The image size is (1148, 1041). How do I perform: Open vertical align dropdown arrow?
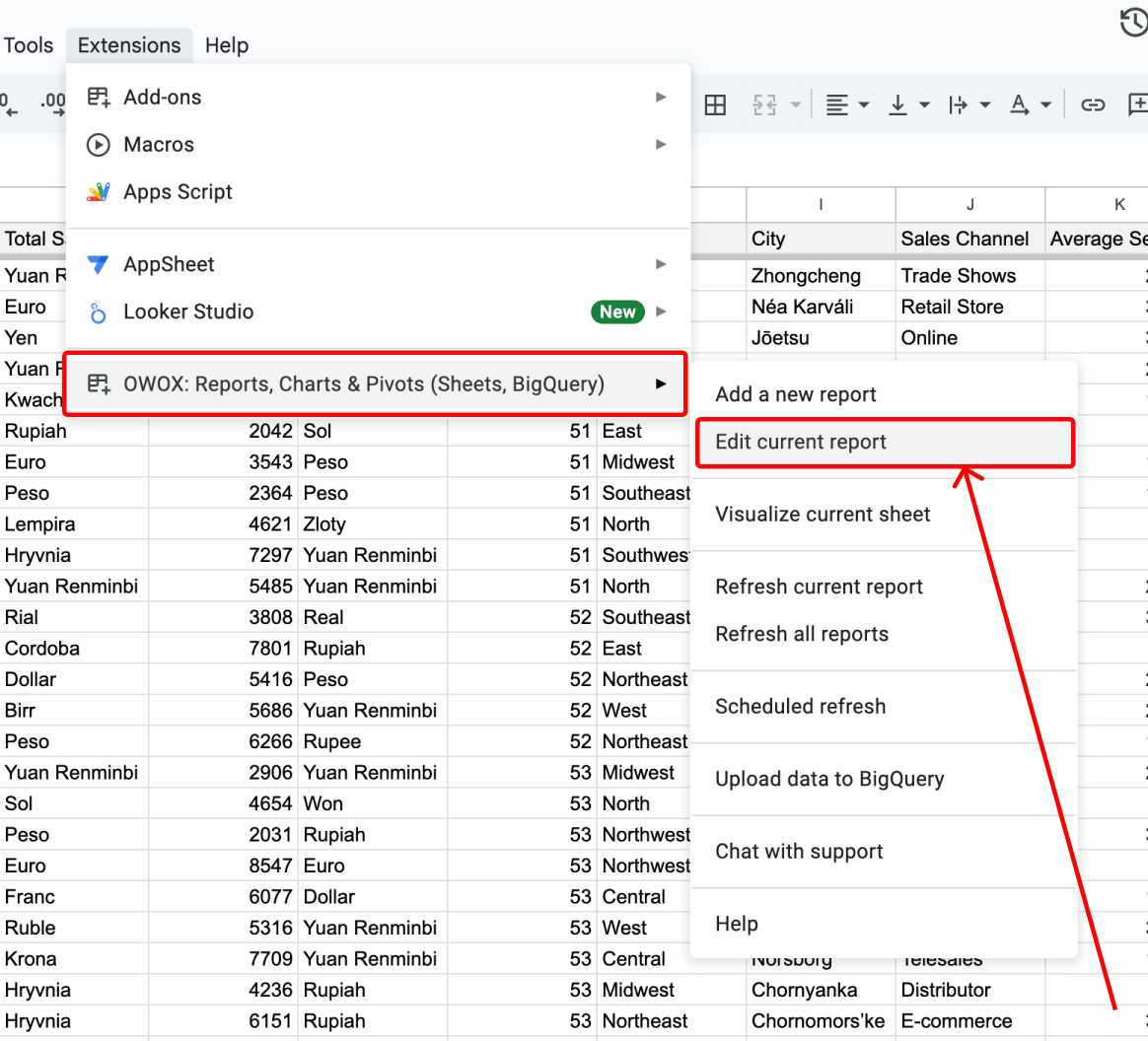[x=924, y=105]
